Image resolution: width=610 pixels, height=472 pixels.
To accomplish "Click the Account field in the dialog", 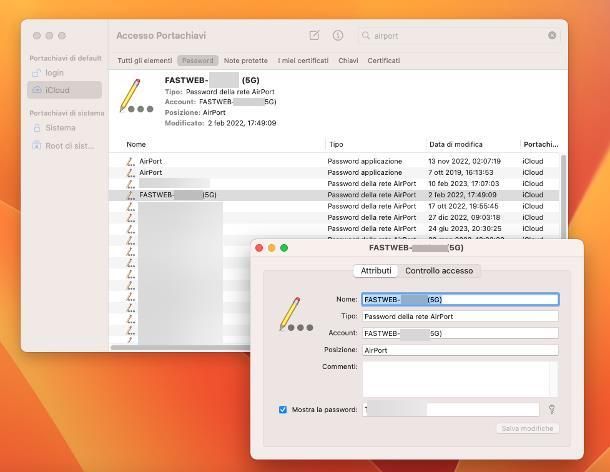I will [x=460, y=333].
